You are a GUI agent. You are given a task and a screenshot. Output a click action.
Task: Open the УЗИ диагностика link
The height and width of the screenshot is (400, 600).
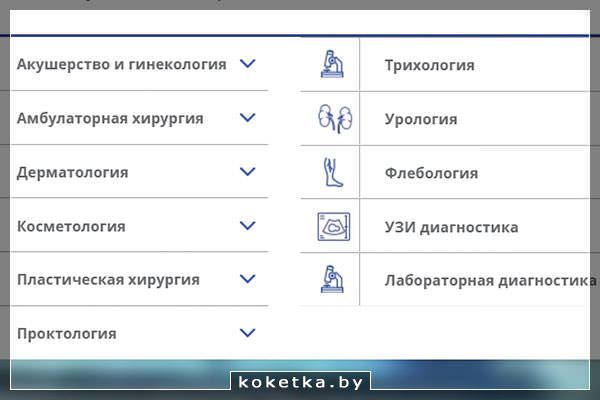point(452,227)
